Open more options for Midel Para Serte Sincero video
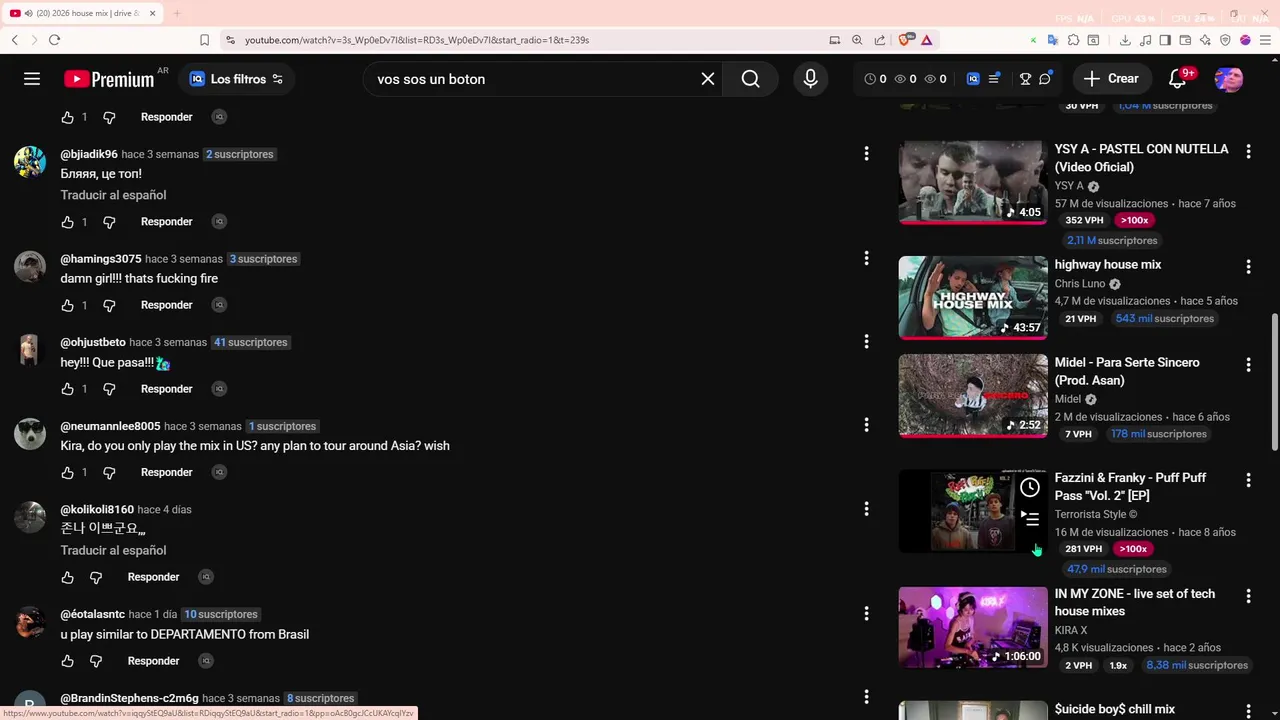The image size is (1280, 720). pos(1248,365)
